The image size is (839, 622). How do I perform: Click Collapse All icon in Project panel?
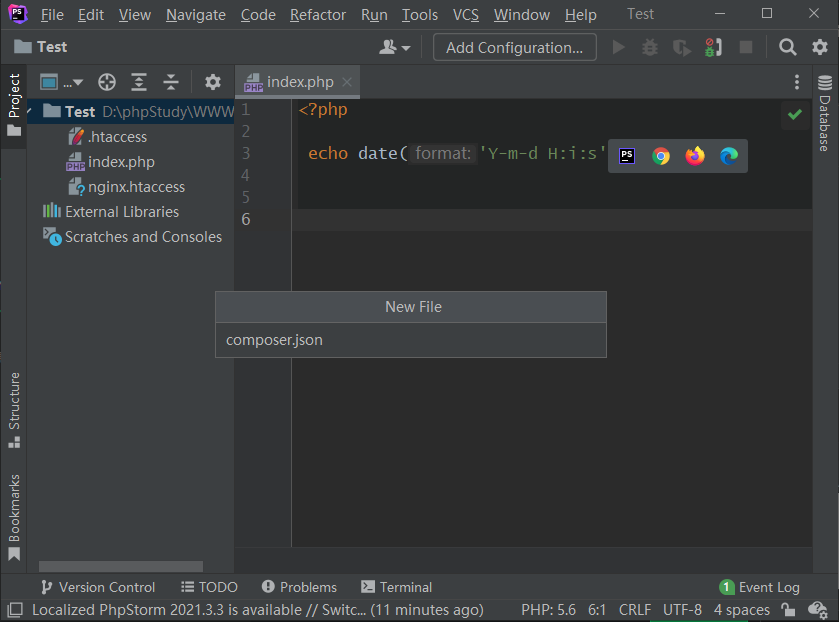click(171, 82)
